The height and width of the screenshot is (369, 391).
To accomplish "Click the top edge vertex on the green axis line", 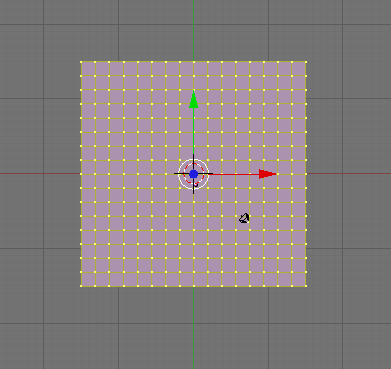I will click(x=193, y=62).
